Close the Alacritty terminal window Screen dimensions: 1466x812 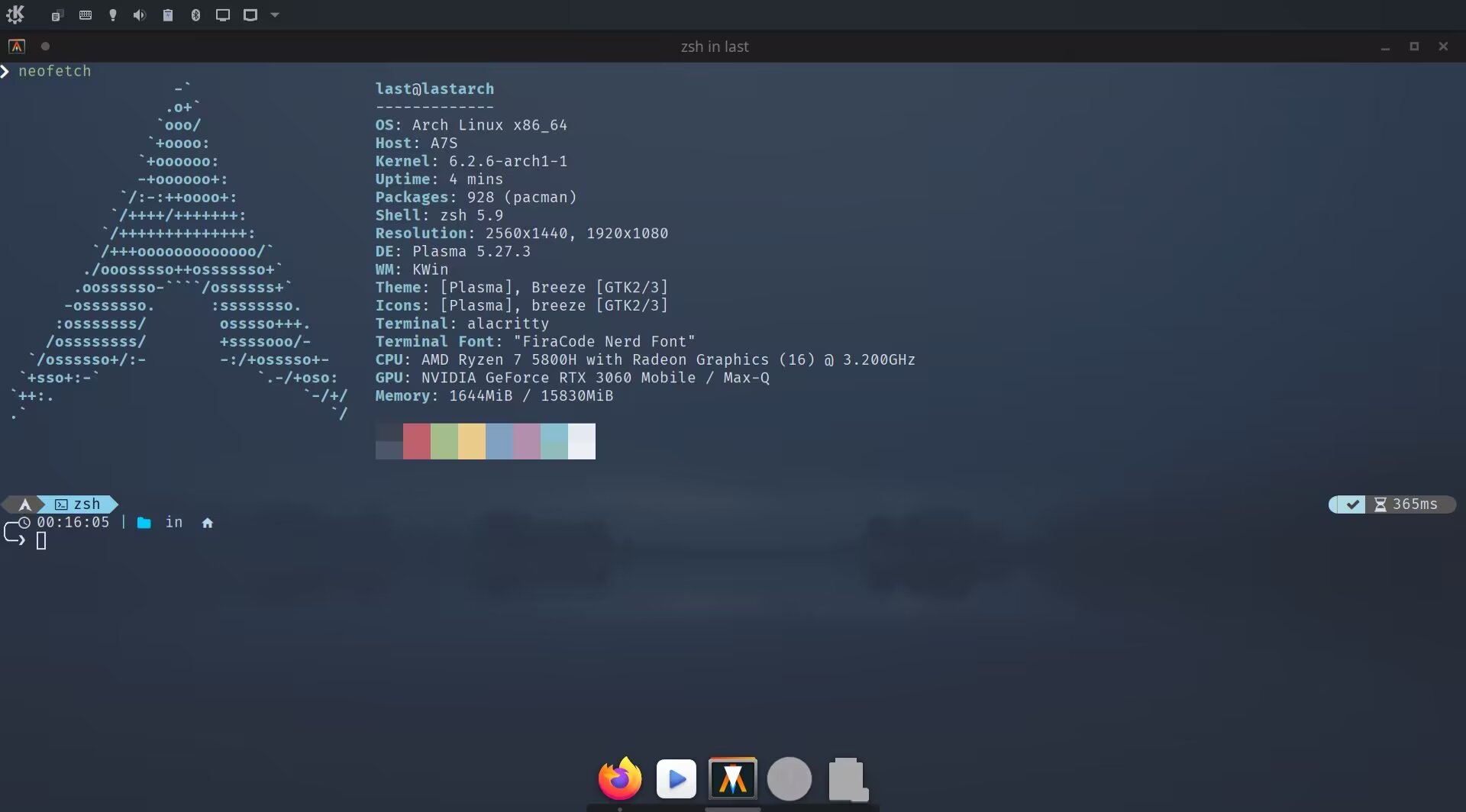(x=1443, y=47)
